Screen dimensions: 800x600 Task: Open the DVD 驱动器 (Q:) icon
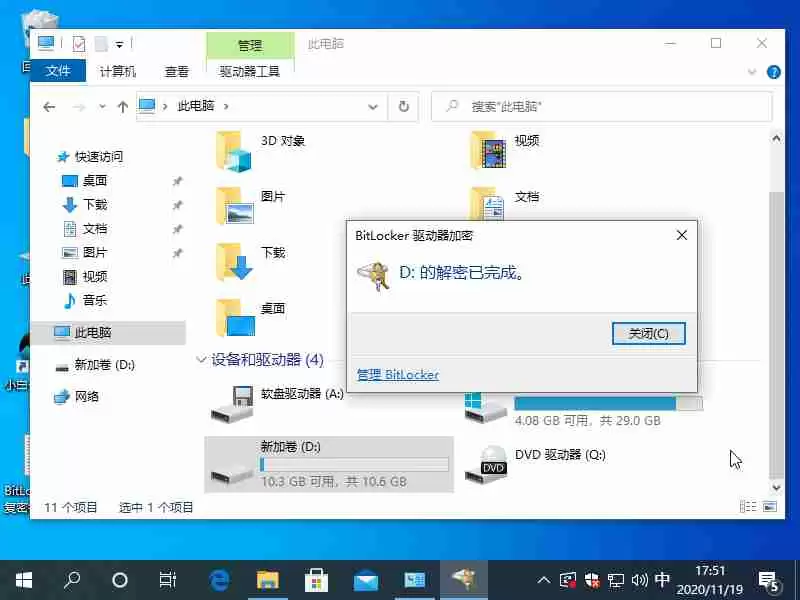point(490,465)
